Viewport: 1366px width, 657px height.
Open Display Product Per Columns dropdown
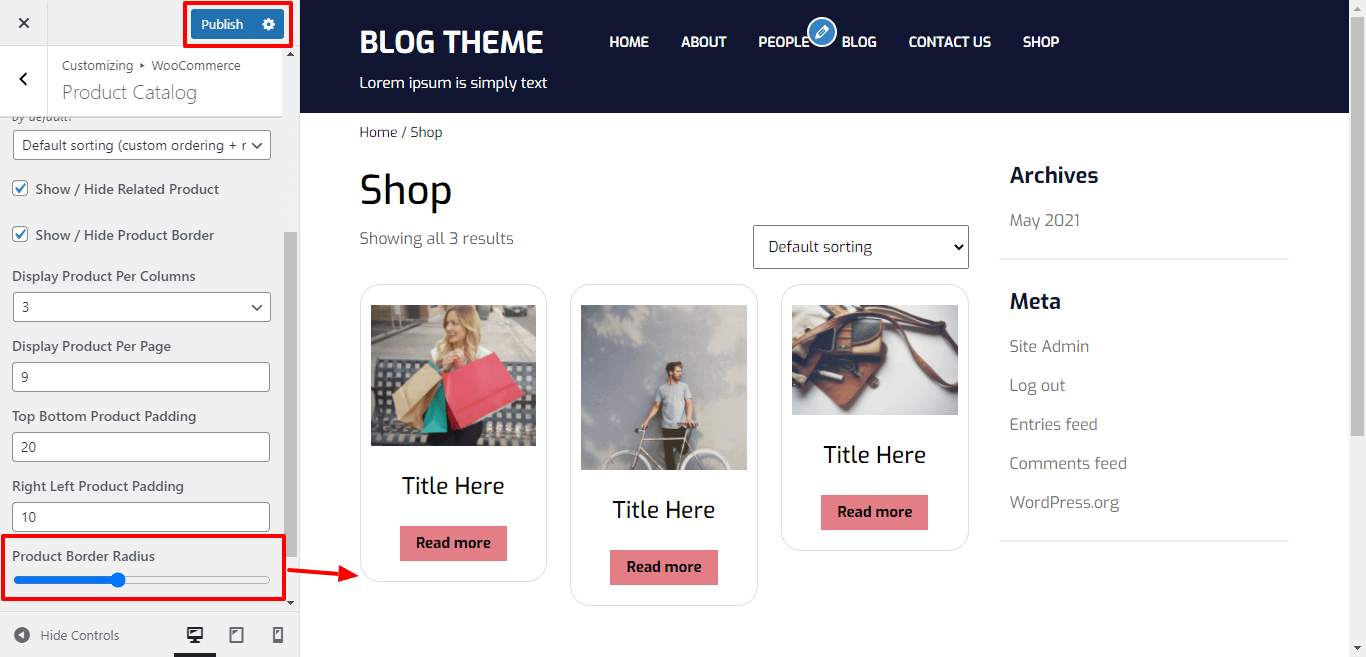142,307
